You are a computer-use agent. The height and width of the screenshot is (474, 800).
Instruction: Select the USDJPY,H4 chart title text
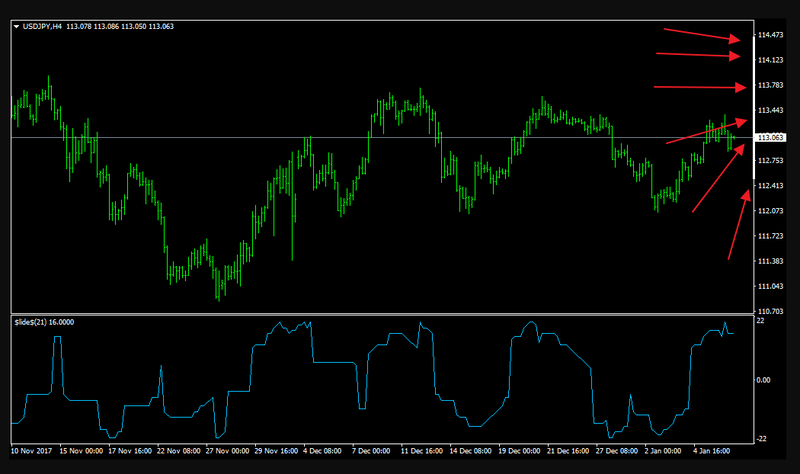pos(42,27)
